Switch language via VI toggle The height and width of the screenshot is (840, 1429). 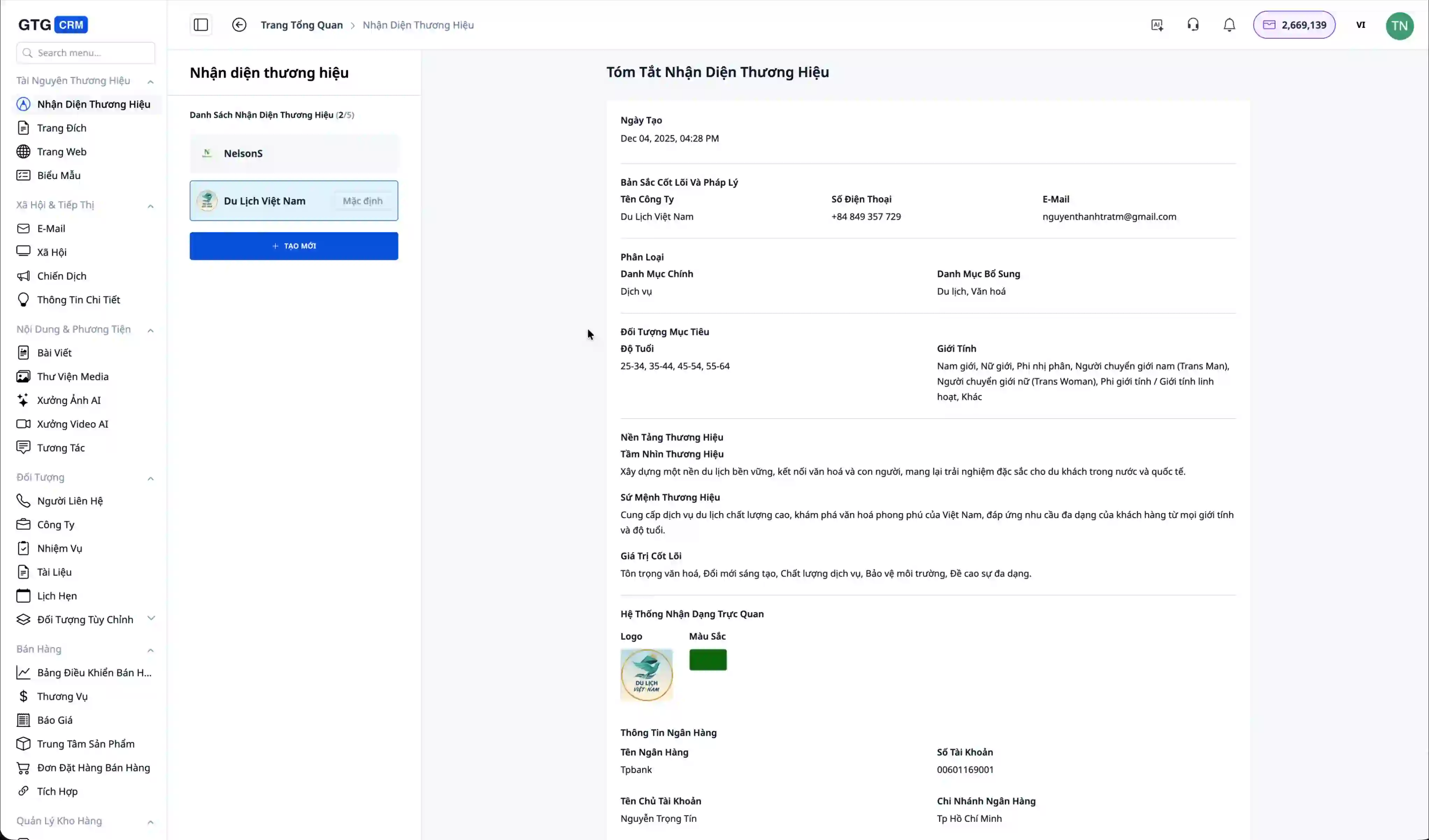1360,25
